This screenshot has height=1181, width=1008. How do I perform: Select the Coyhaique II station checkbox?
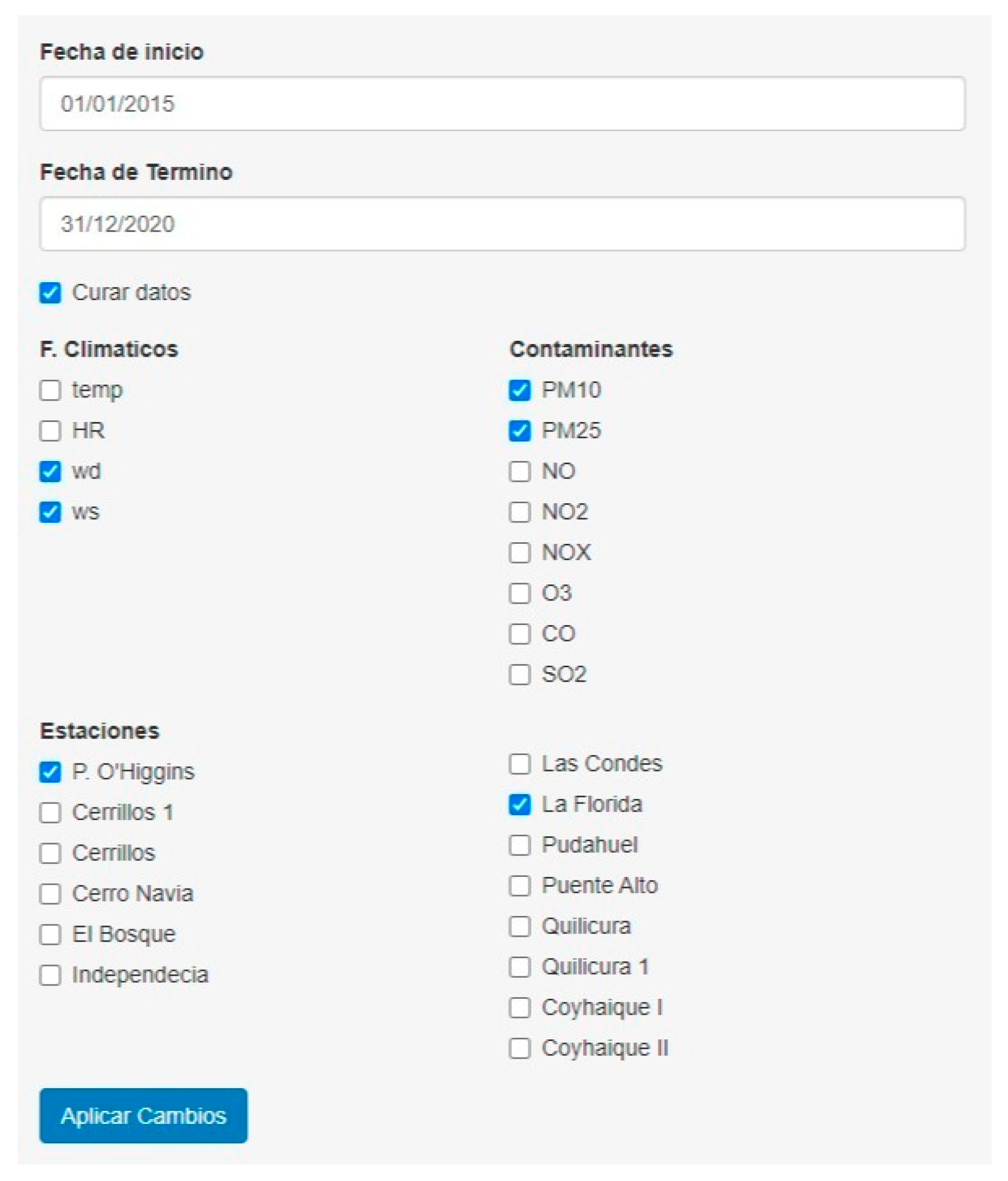[519, 1048]
